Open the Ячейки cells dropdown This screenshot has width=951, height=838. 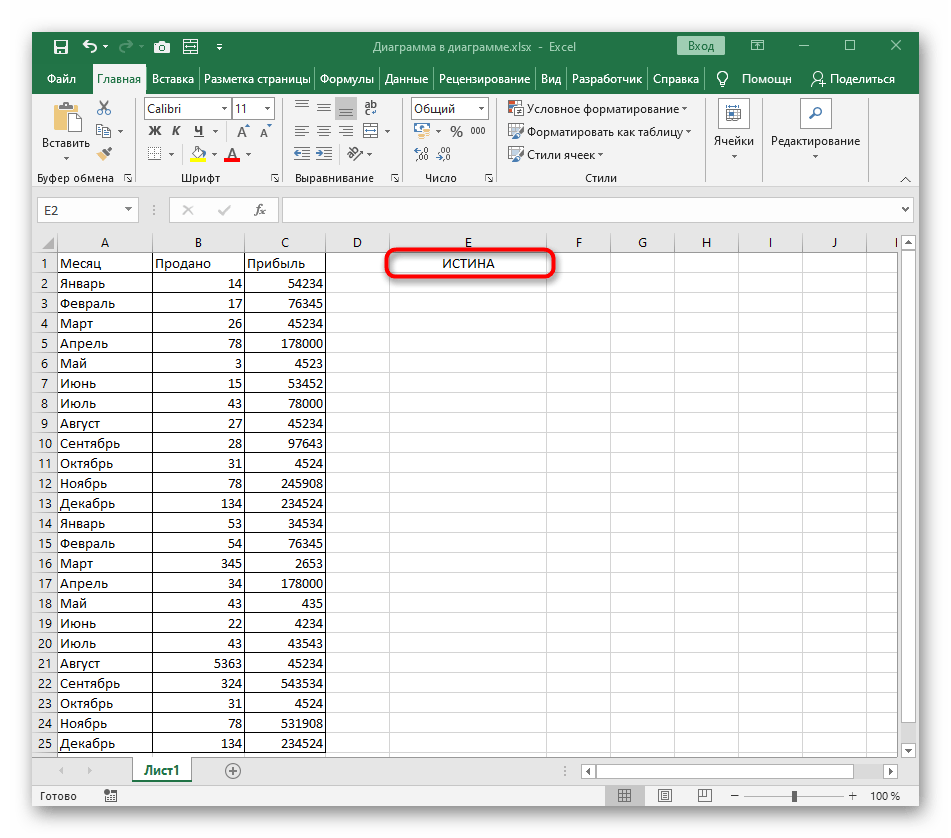coord(733,130)
